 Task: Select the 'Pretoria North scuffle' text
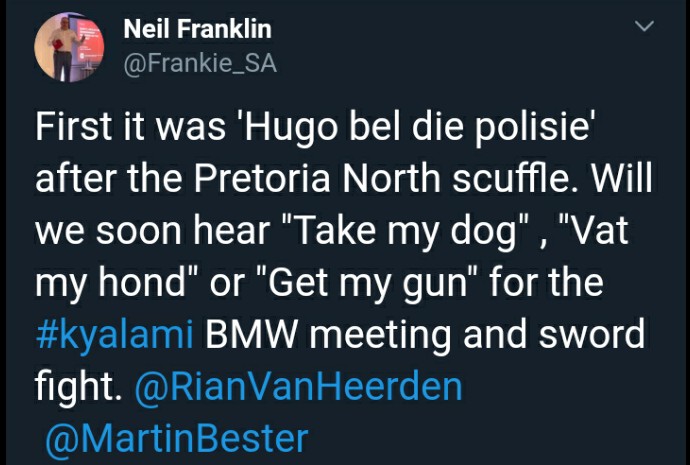381,179
